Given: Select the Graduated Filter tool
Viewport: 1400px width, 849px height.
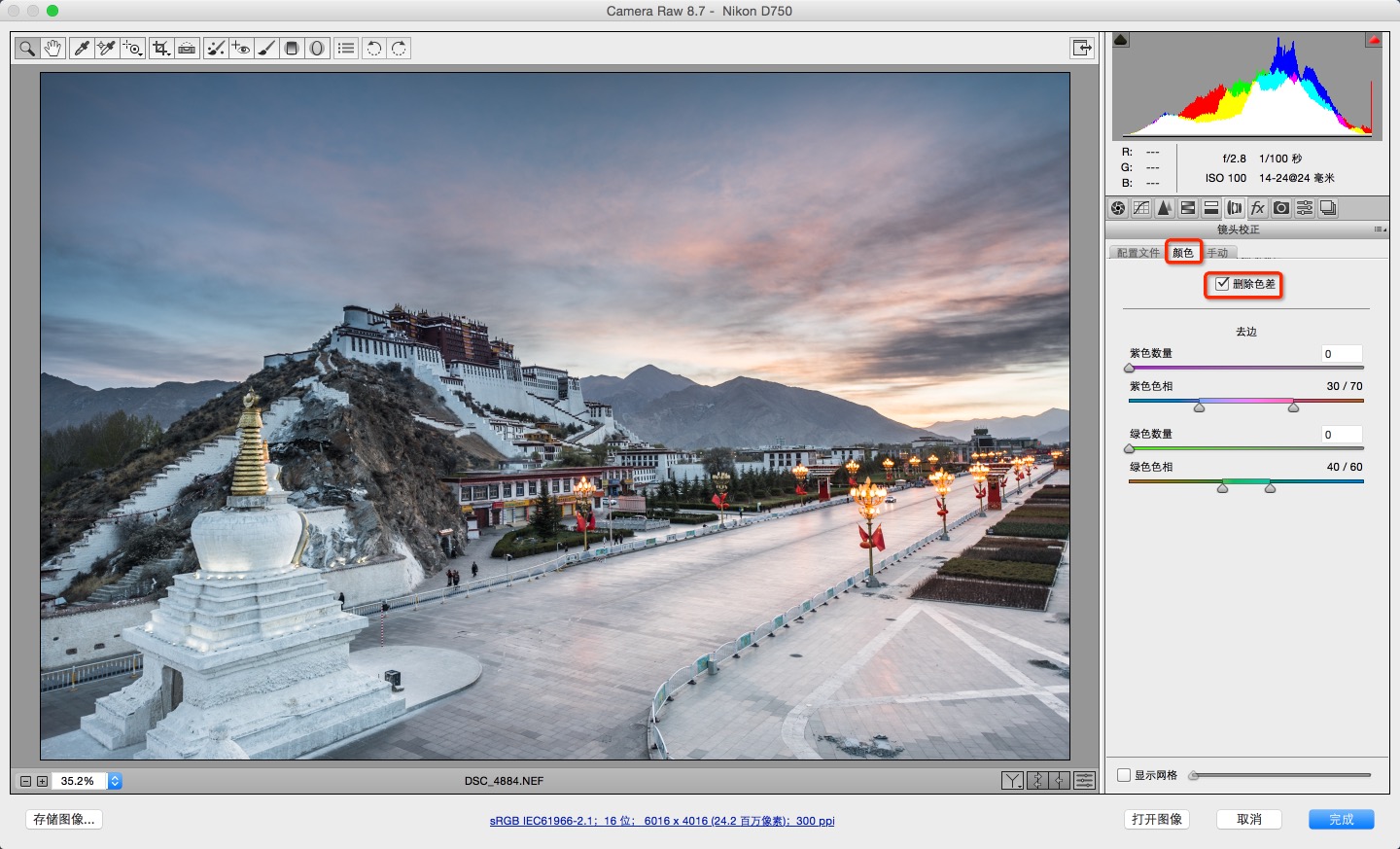Looking at the screenshot, I should pyautogui.click(x=292, y=48).
